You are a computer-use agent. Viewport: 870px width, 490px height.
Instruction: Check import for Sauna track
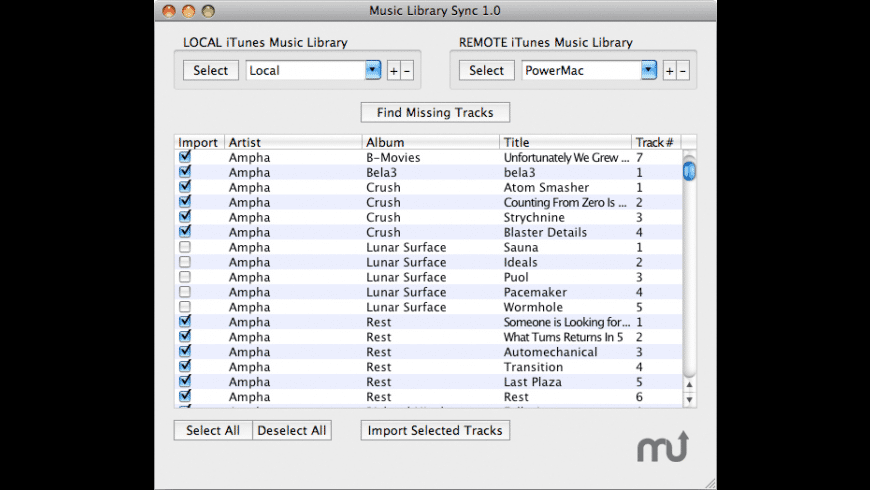(x=185, y=247)
